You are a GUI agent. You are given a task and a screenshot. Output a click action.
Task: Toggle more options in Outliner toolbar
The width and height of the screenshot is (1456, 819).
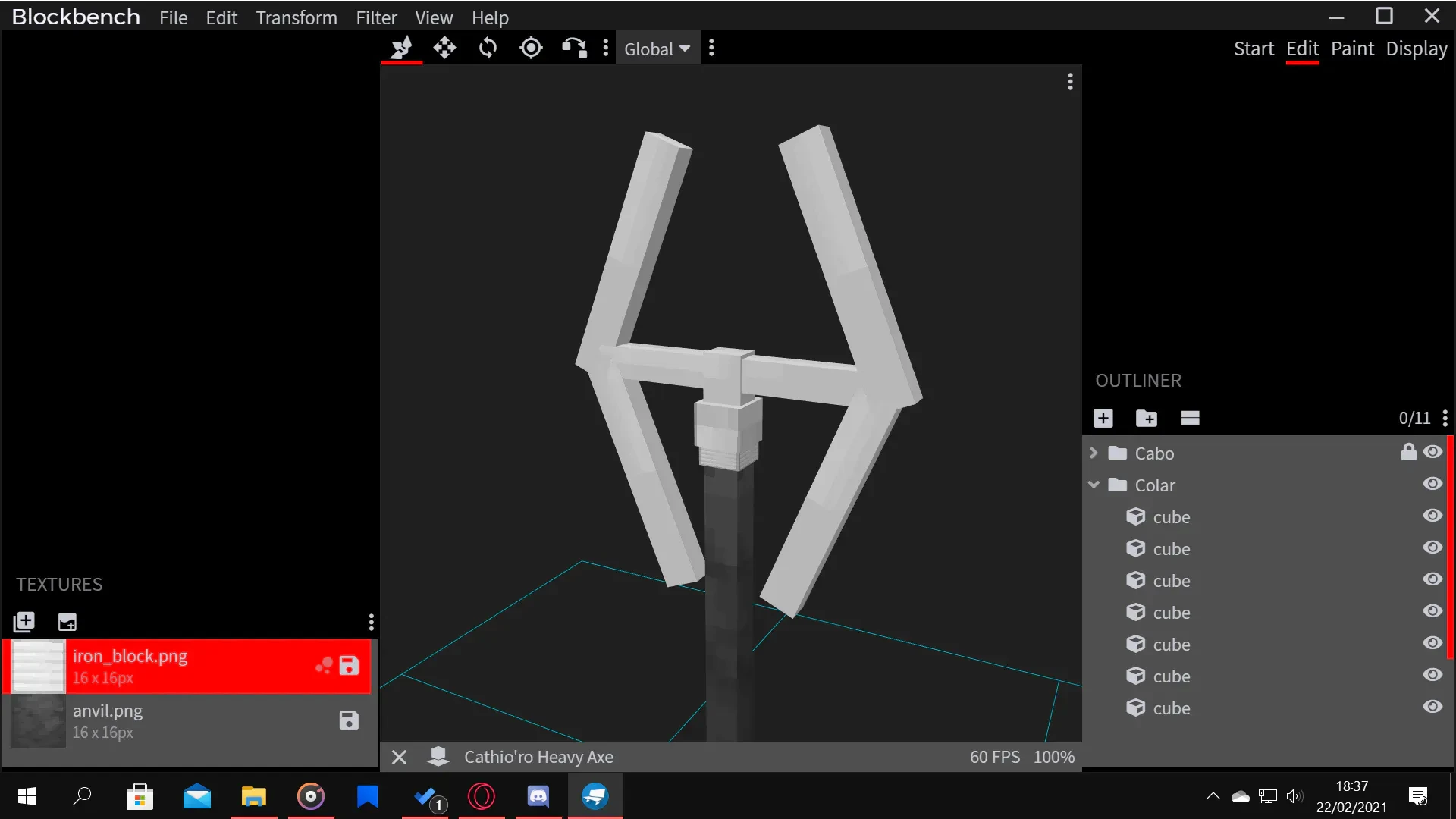click(x=1190, y=418)
